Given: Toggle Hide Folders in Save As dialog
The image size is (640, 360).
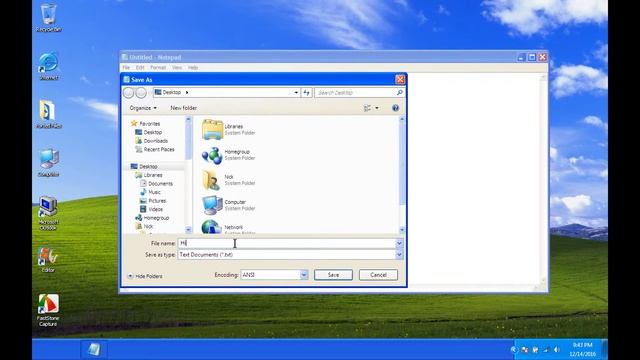Looking at the screenshot, I should pyautogui.click(x=145, y=276).
